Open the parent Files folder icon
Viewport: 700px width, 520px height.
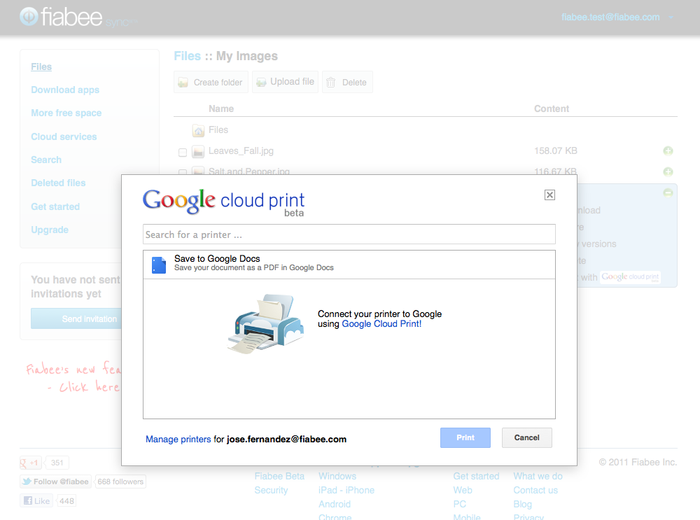click(198, 130)
